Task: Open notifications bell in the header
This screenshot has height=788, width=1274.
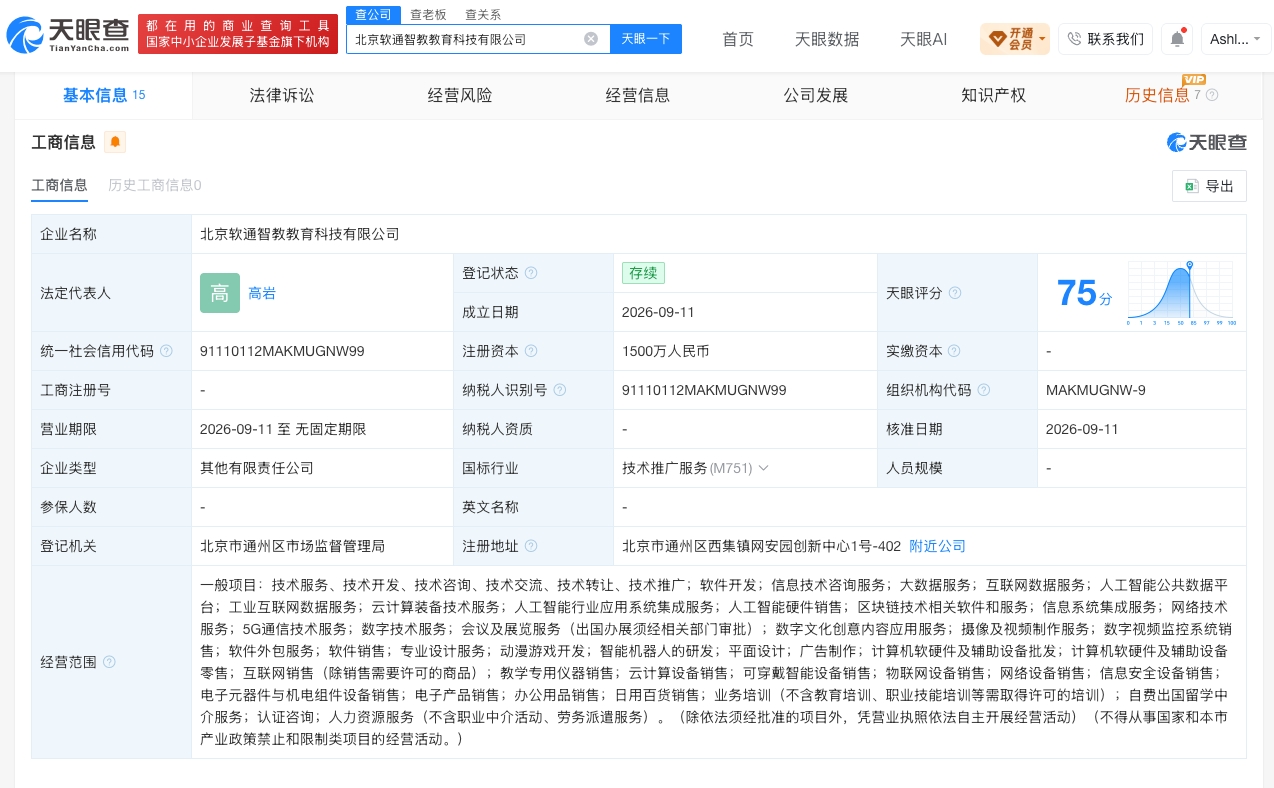Action: [x=1177, y=39]
